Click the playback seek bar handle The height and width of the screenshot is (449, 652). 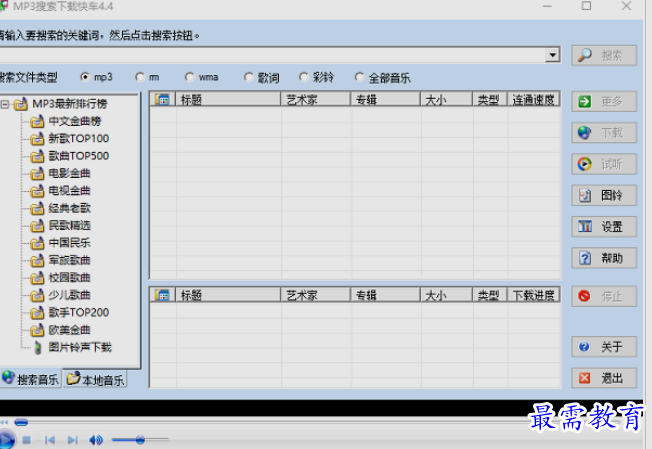(x=21, y=422)
